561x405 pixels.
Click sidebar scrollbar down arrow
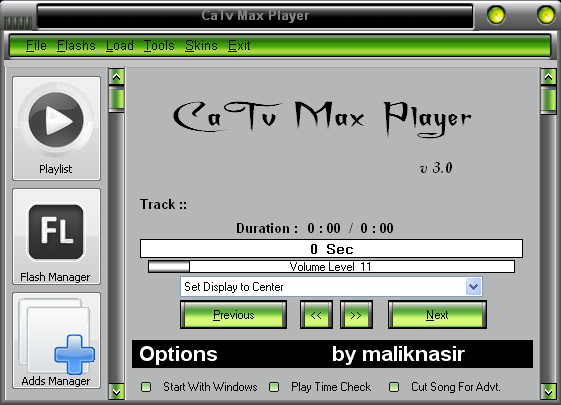coord(117,391)
